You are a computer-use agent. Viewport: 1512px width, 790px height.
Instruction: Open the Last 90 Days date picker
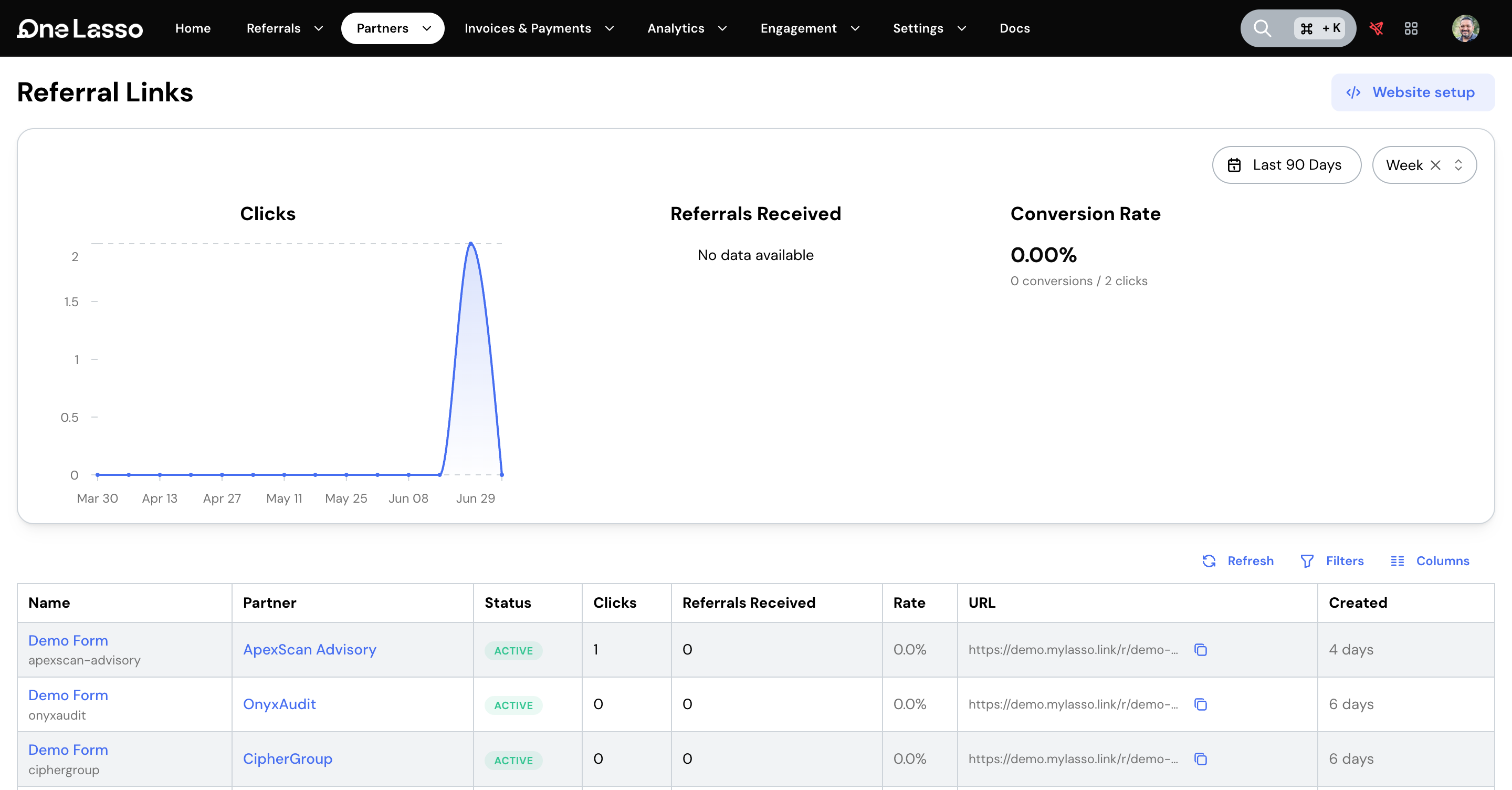click(x=1286, y=165)
